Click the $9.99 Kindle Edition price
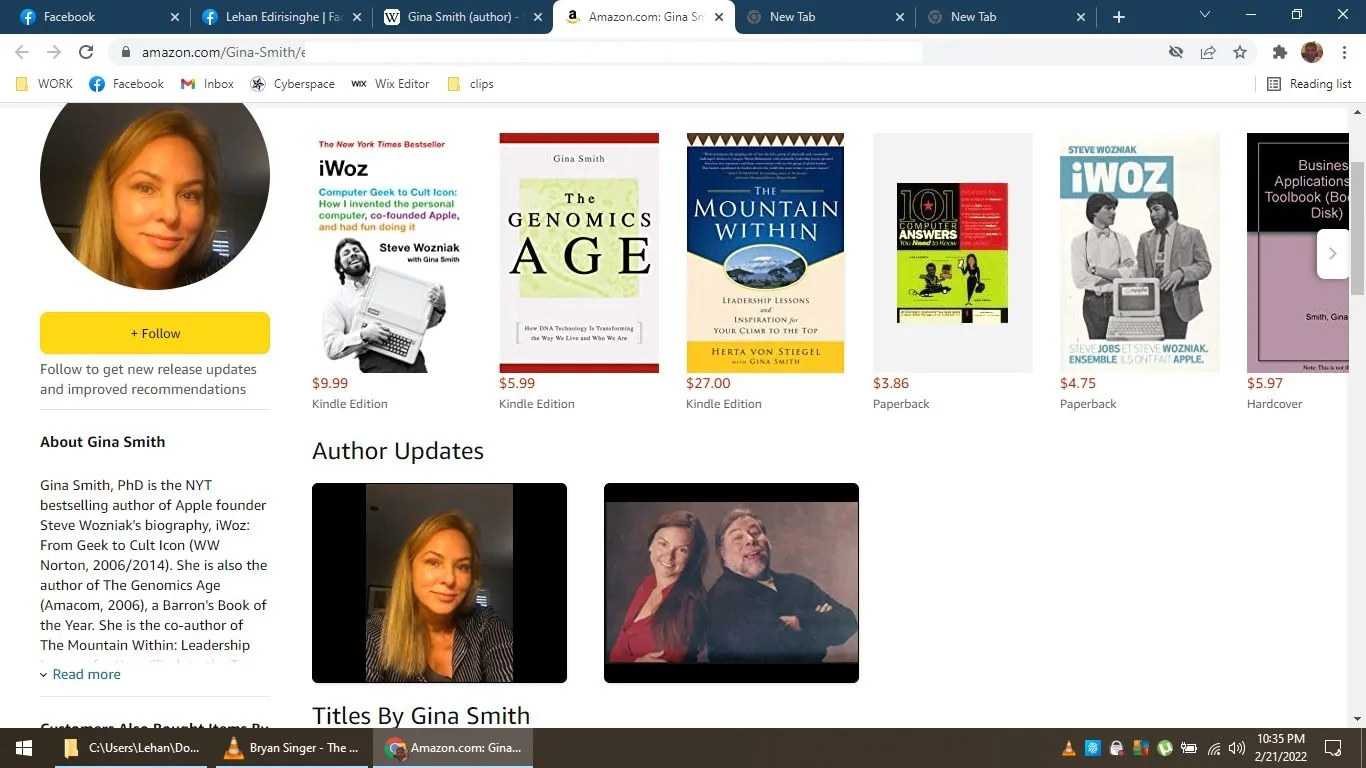The width and height of the screenshot is (1366, 768). pos(330,383)
